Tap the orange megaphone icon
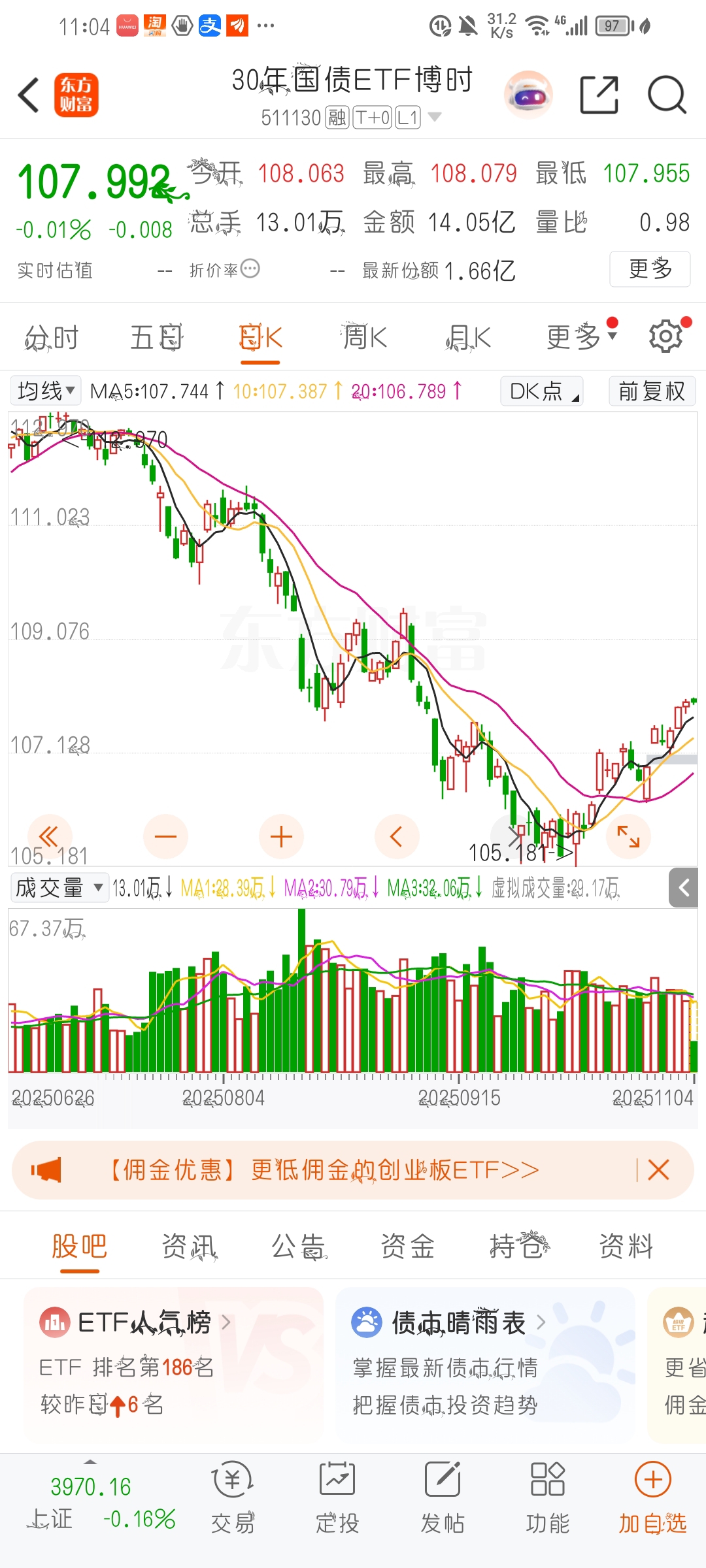The height and width of the screenshot is (1568, 706). tap(46, 1170)
